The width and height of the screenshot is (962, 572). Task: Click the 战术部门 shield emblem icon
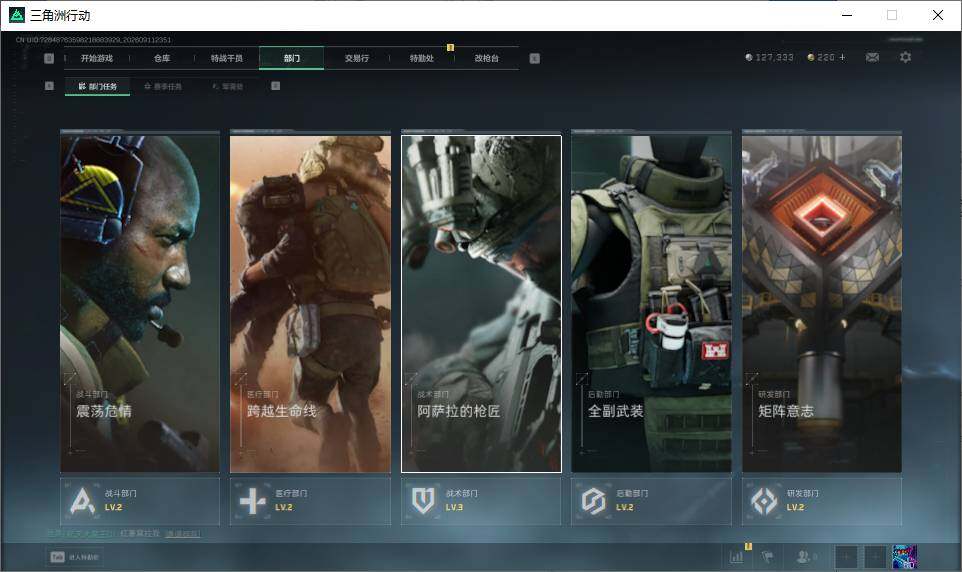pyautogui.click(x=423, y=501)
